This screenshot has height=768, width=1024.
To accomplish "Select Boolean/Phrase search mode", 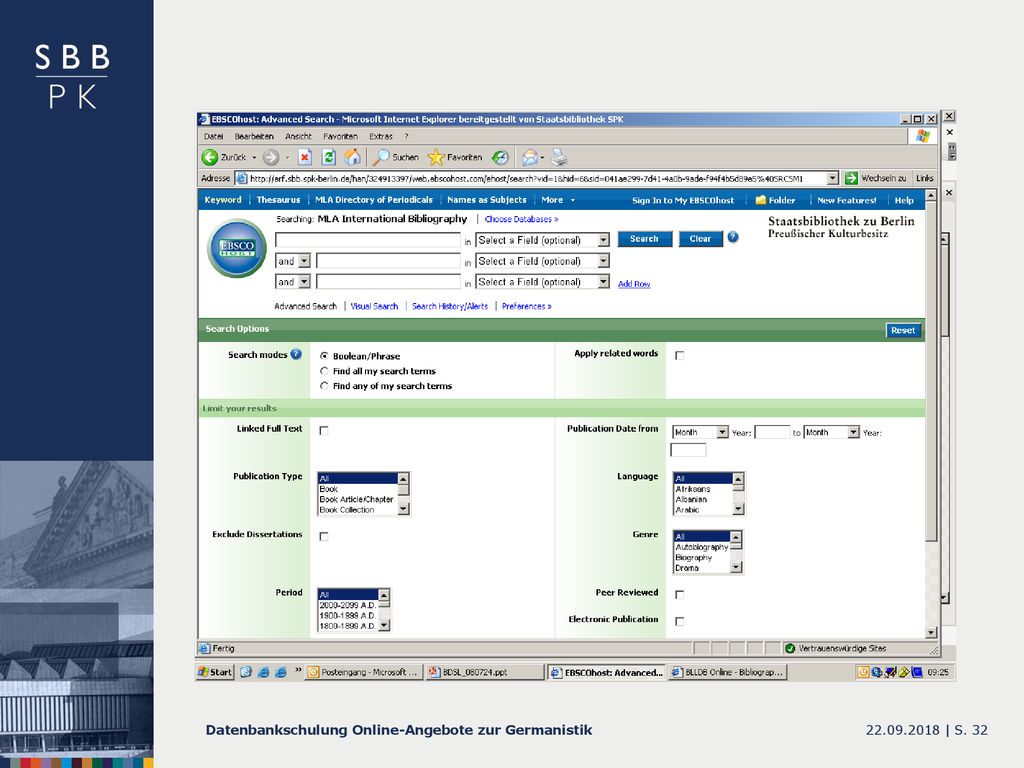I will tap(324, 356).
